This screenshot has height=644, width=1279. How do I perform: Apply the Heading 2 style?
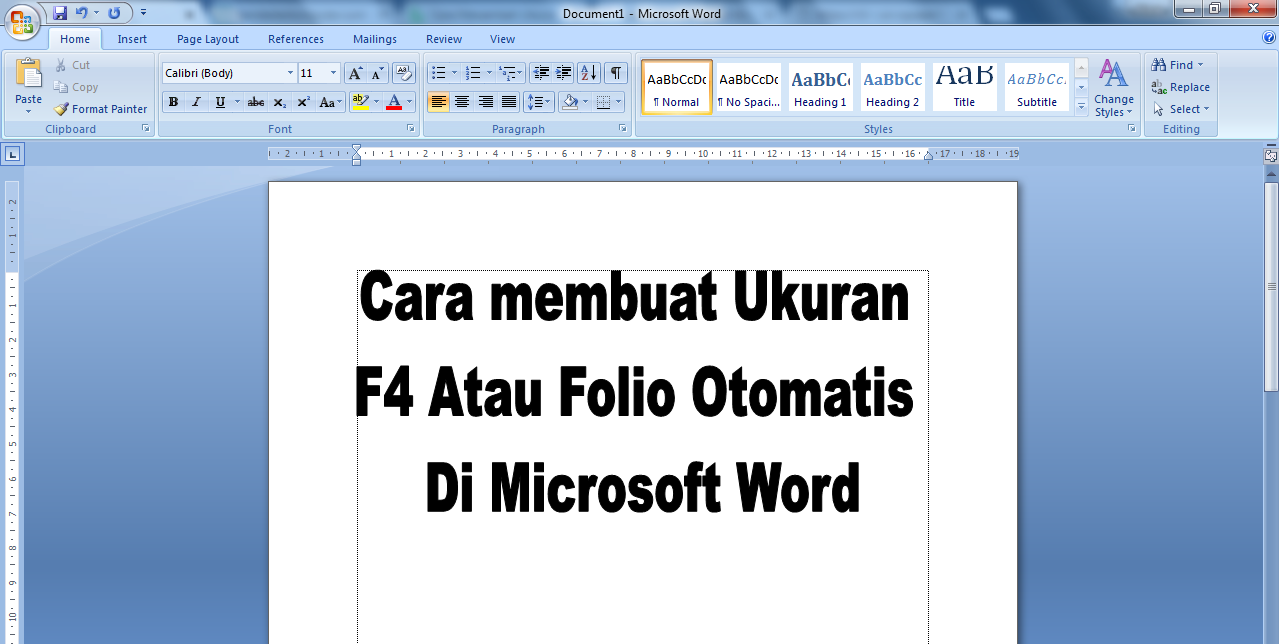tap(893, 87)
